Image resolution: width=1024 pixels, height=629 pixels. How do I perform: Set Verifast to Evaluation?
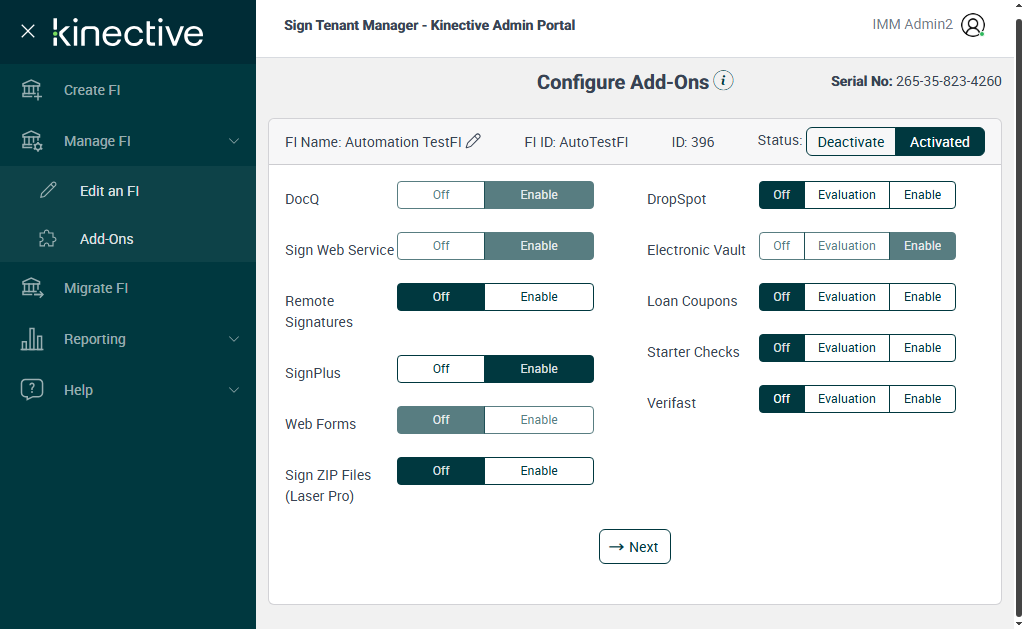point(846,398)
